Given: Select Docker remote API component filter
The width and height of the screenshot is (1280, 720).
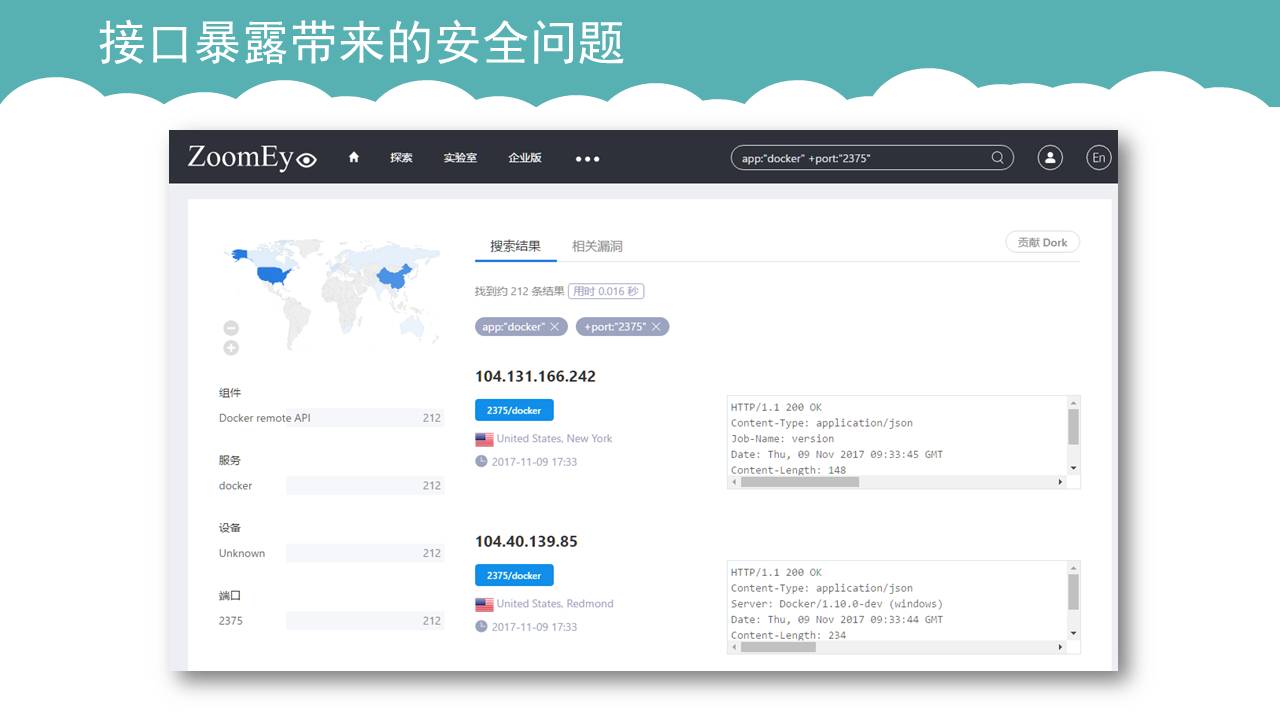Looking at the screenshot, I should [330, 418].
